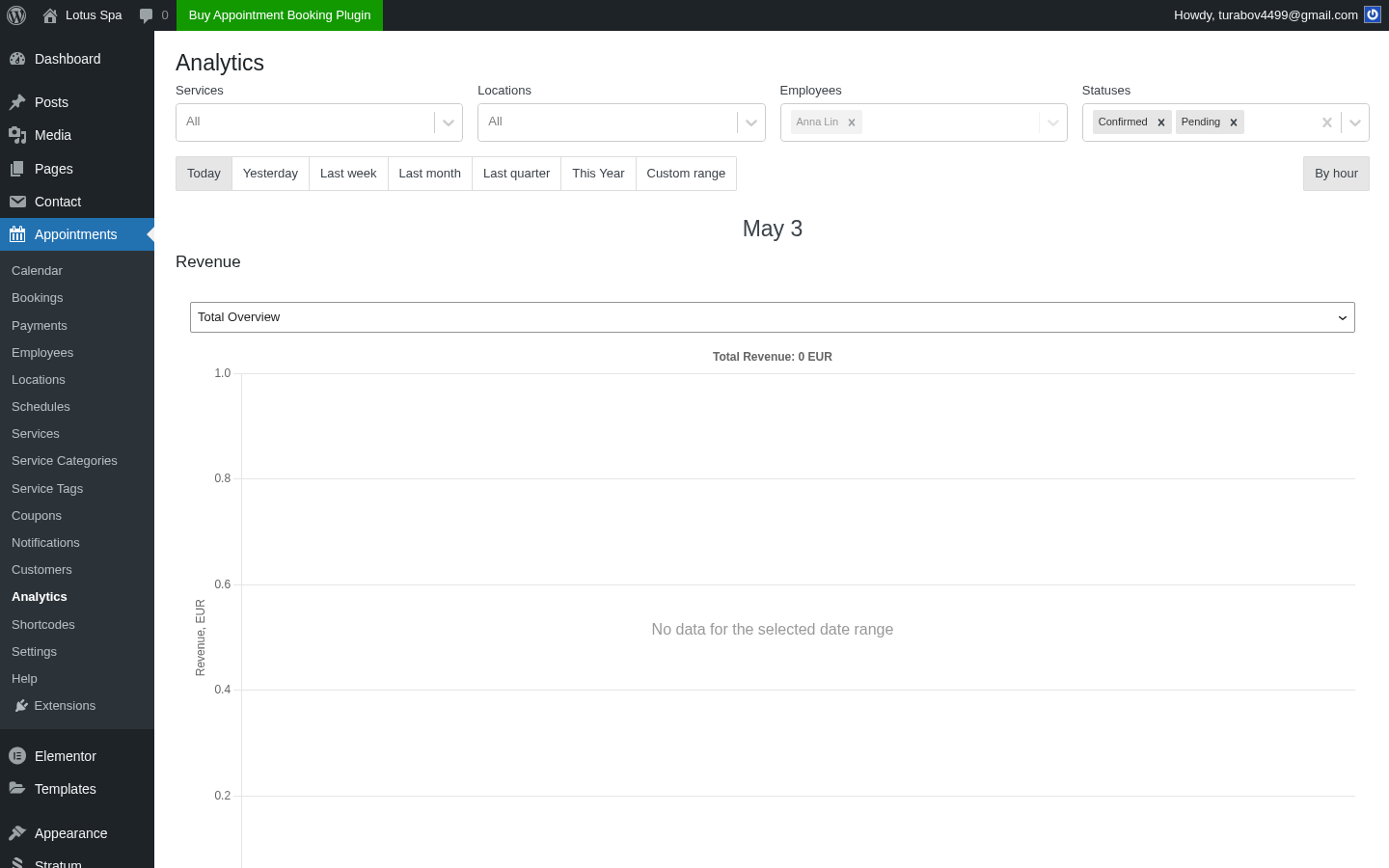Viewport: 1389px width, 868px height.
Task: Expand the Locations dropdown arrow
Action: click(751, 122)
